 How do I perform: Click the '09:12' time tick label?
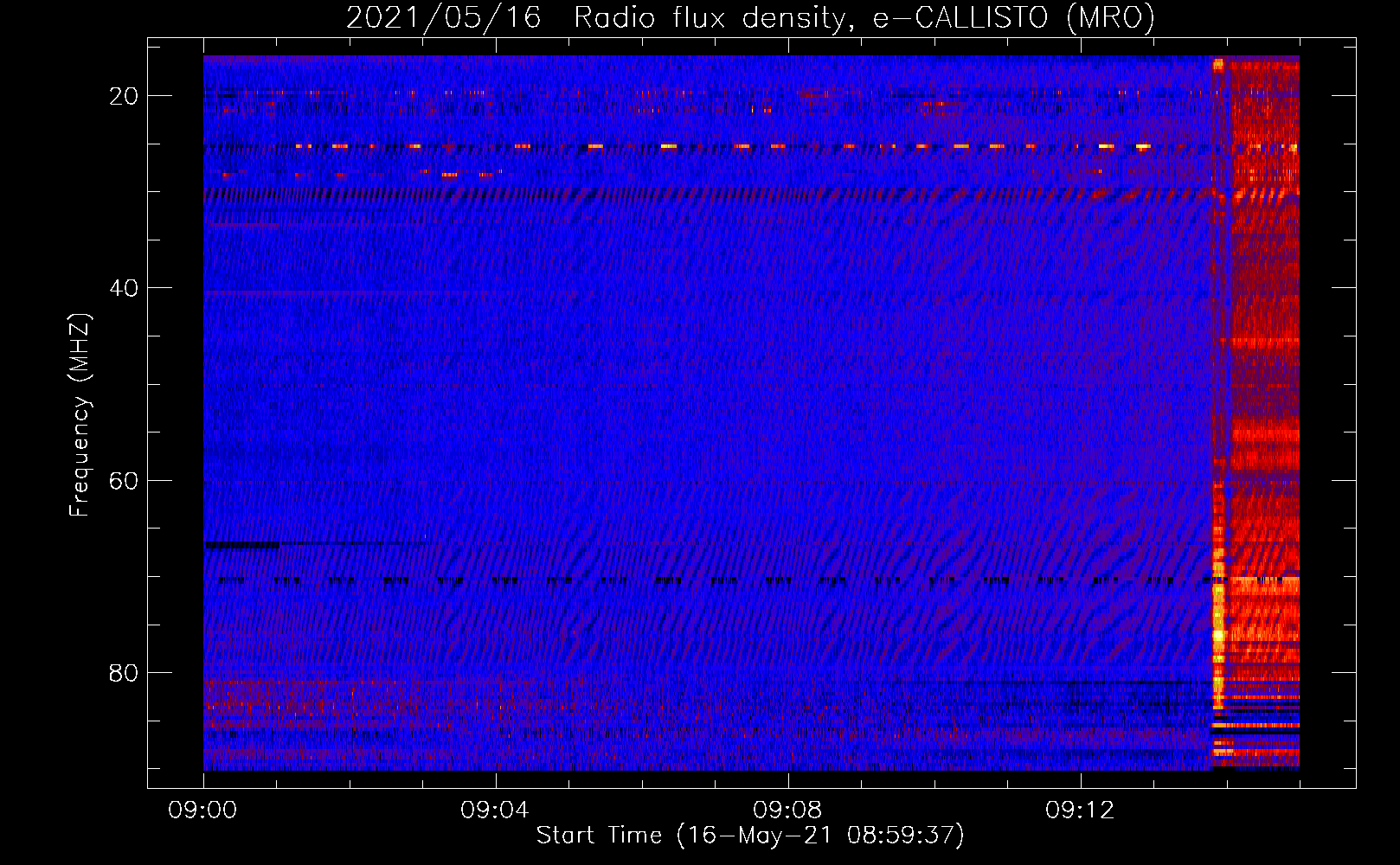(x=1080, y=811)
